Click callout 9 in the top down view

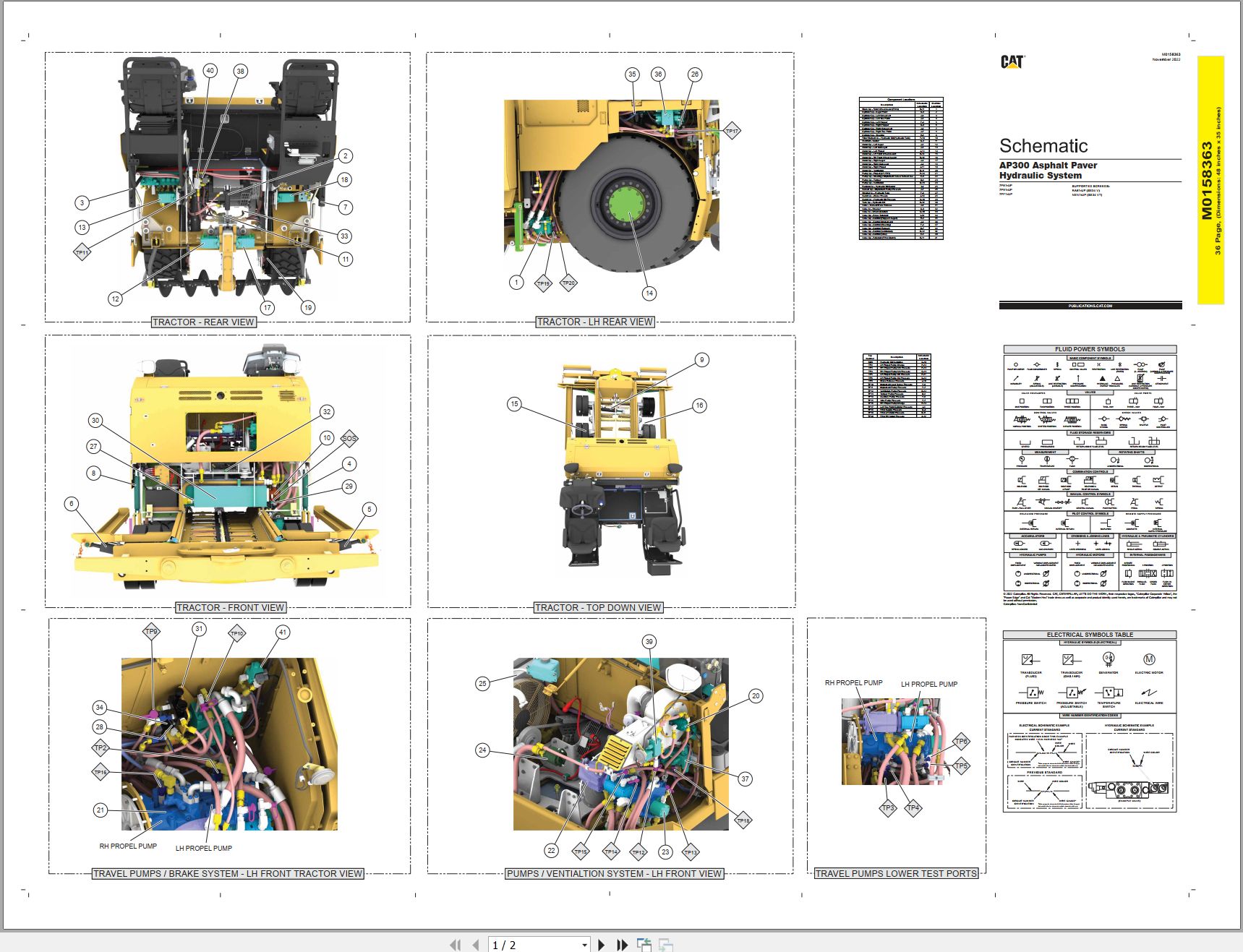701,359
